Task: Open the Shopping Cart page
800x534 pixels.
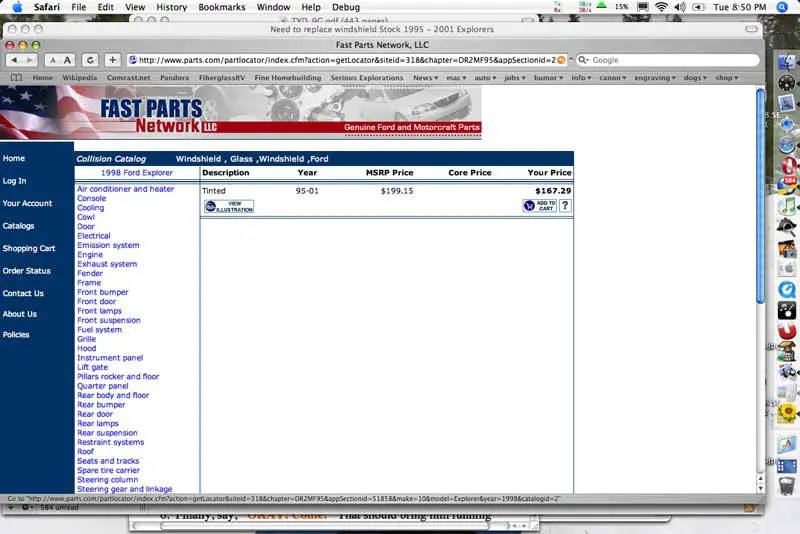Action: tap(29, 248)
